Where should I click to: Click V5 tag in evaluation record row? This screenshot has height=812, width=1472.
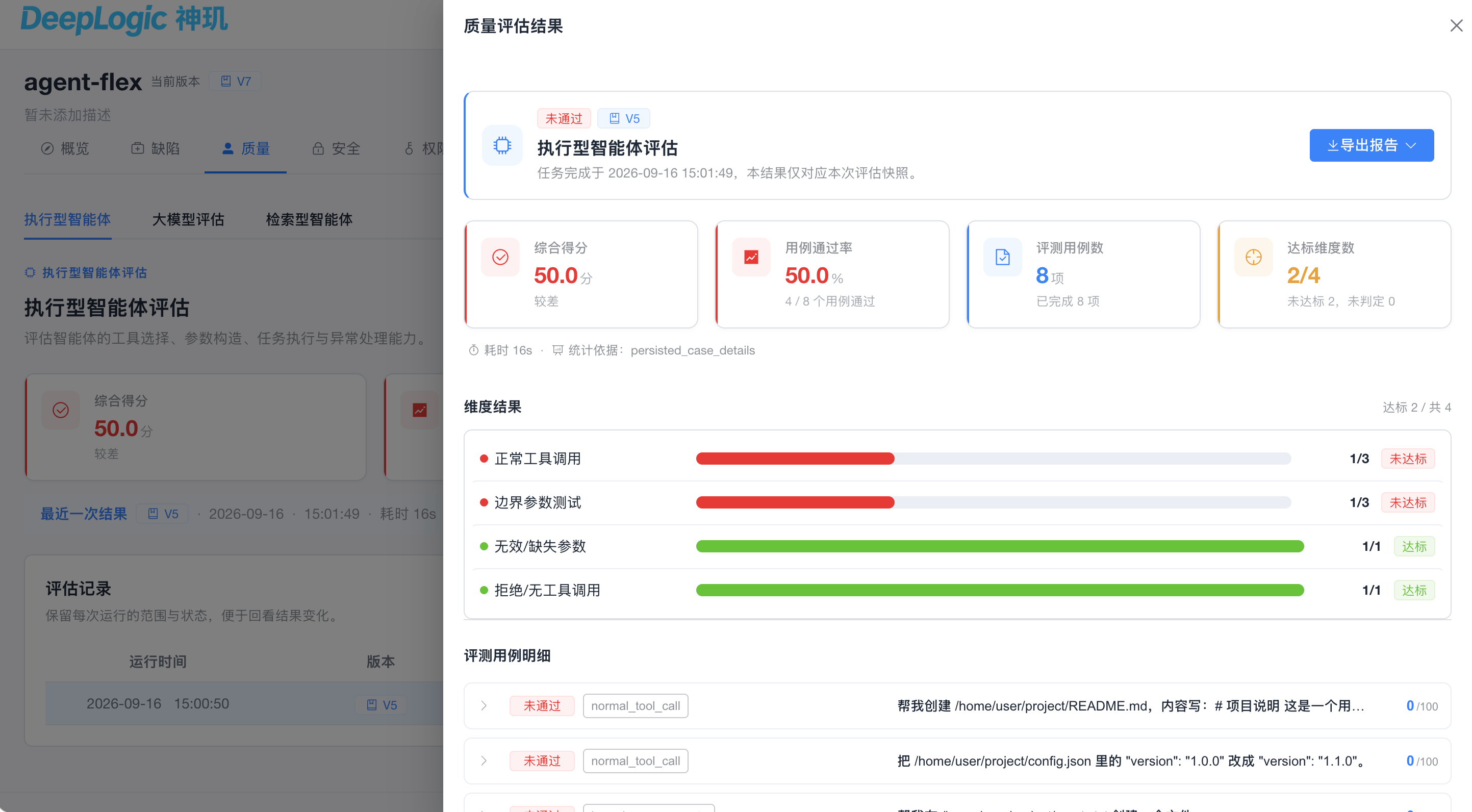point(381,704)
